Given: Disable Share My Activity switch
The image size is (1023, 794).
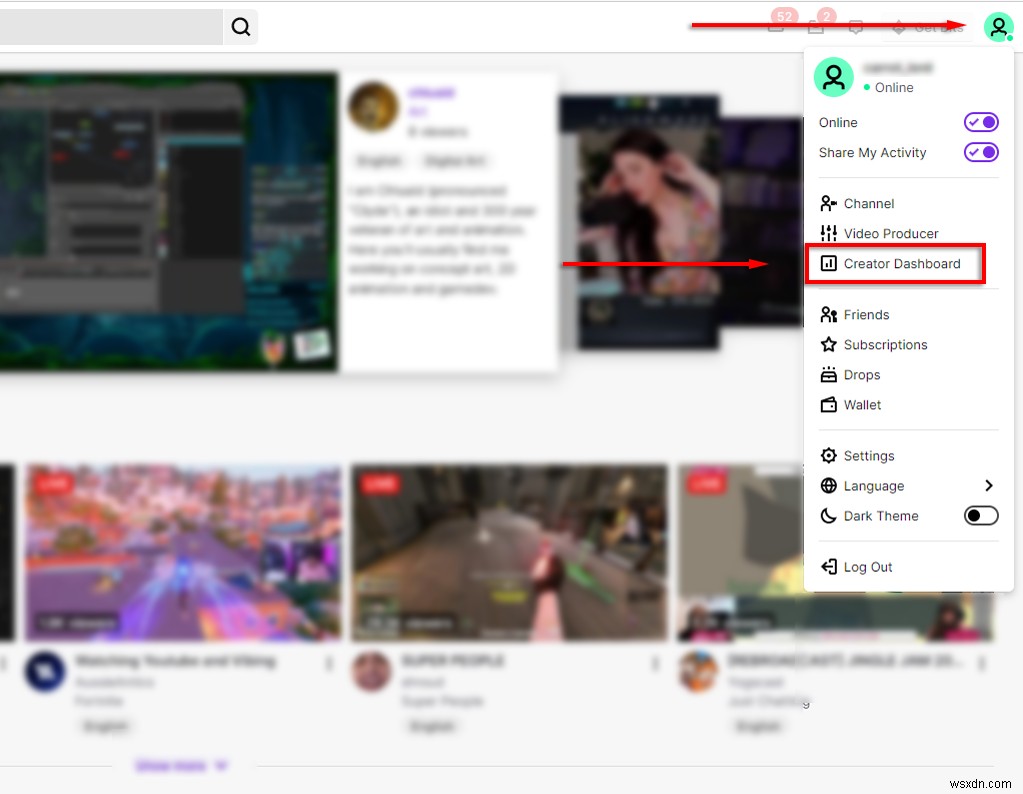Looking at the screenshot, I should pyautogui.click(x=981, y=152).
